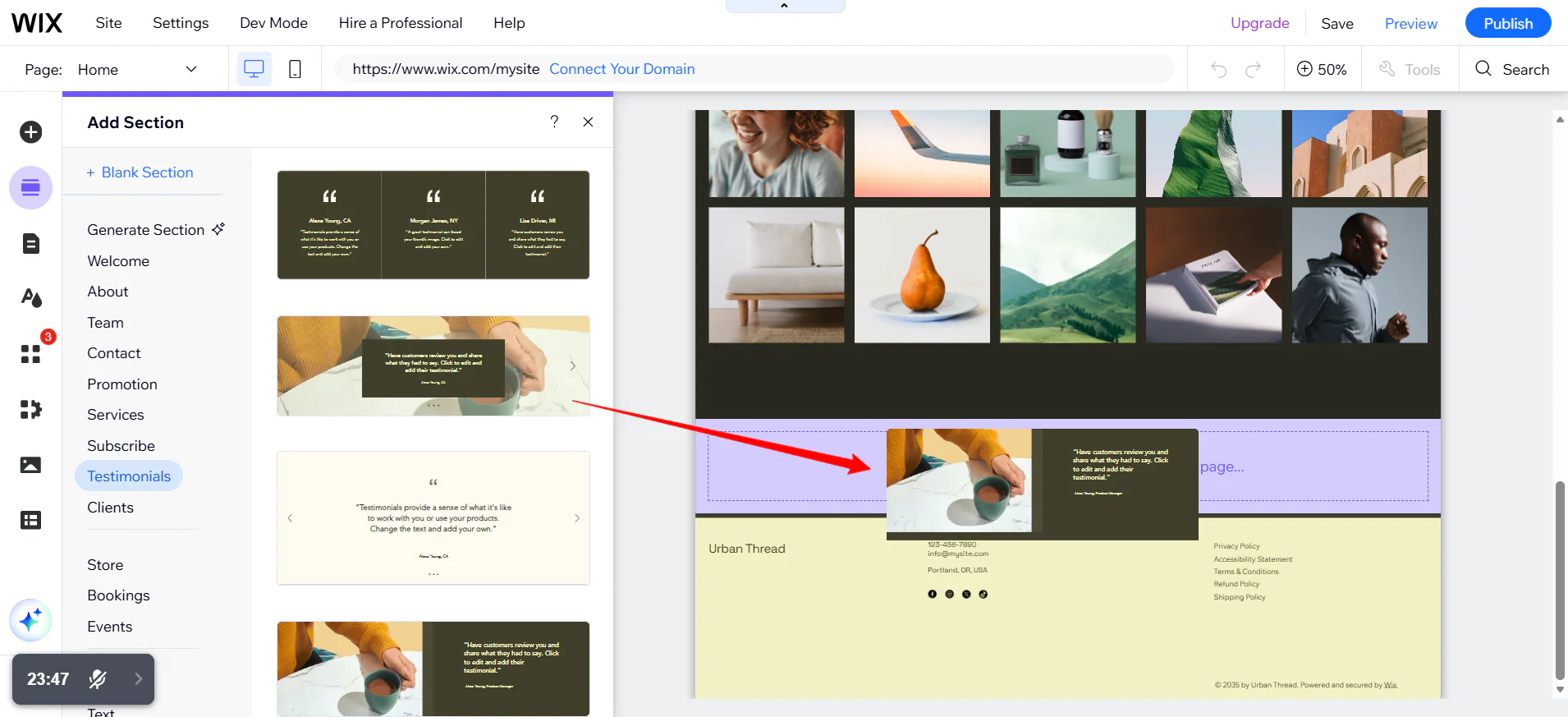Screen dimensions: 1568x717
Task: Click the Publish button
Action: [1508, 23]
